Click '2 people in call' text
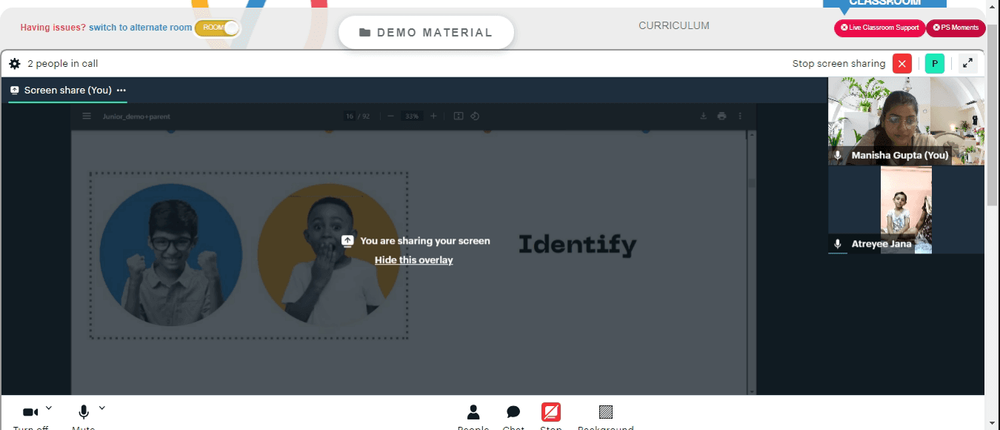This screenshot has height=430, width=1000. coord(62,64)
